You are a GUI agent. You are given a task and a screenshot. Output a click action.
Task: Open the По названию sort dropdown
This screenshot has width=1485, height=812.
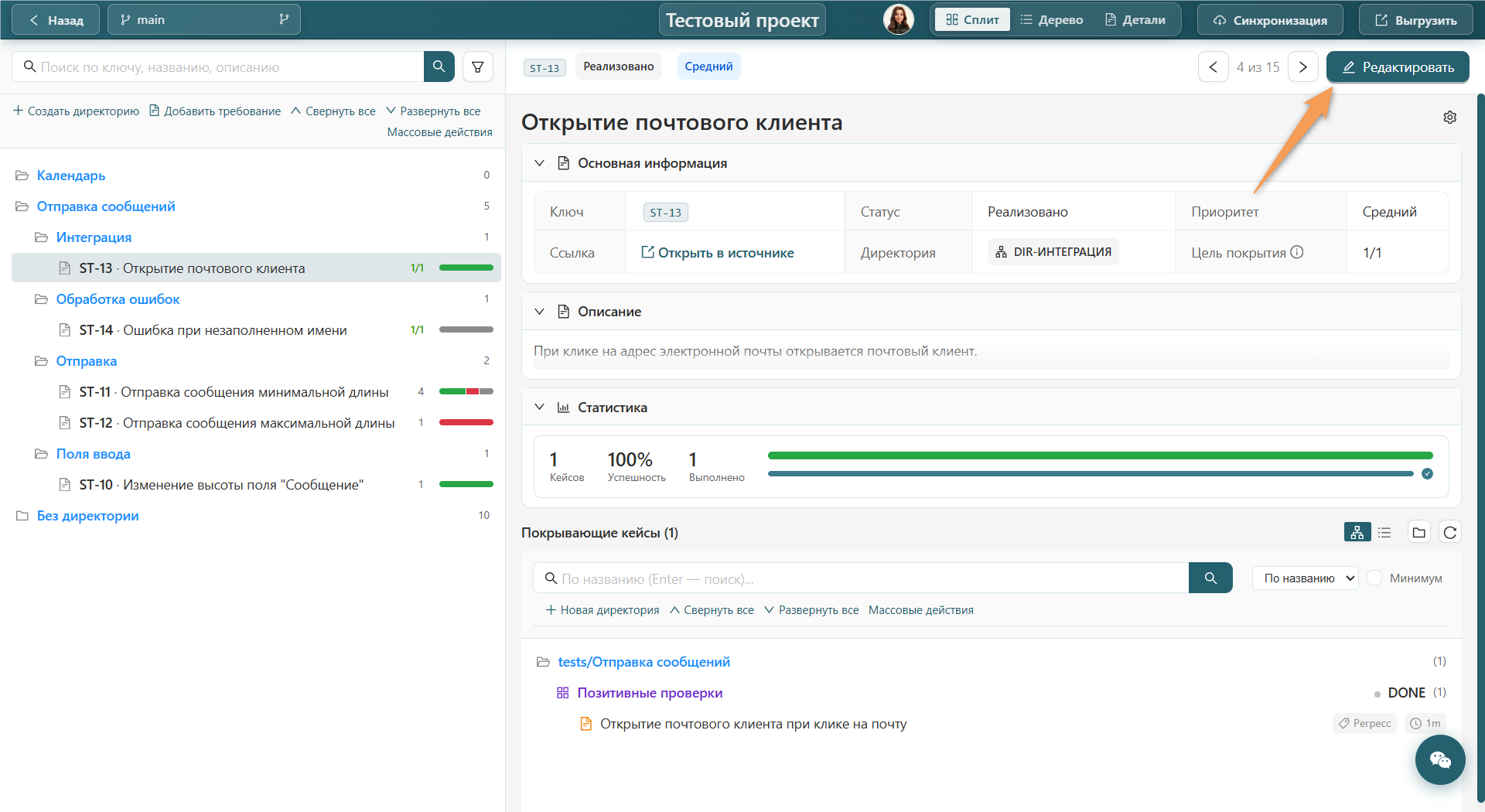[x=1306, y=578]
